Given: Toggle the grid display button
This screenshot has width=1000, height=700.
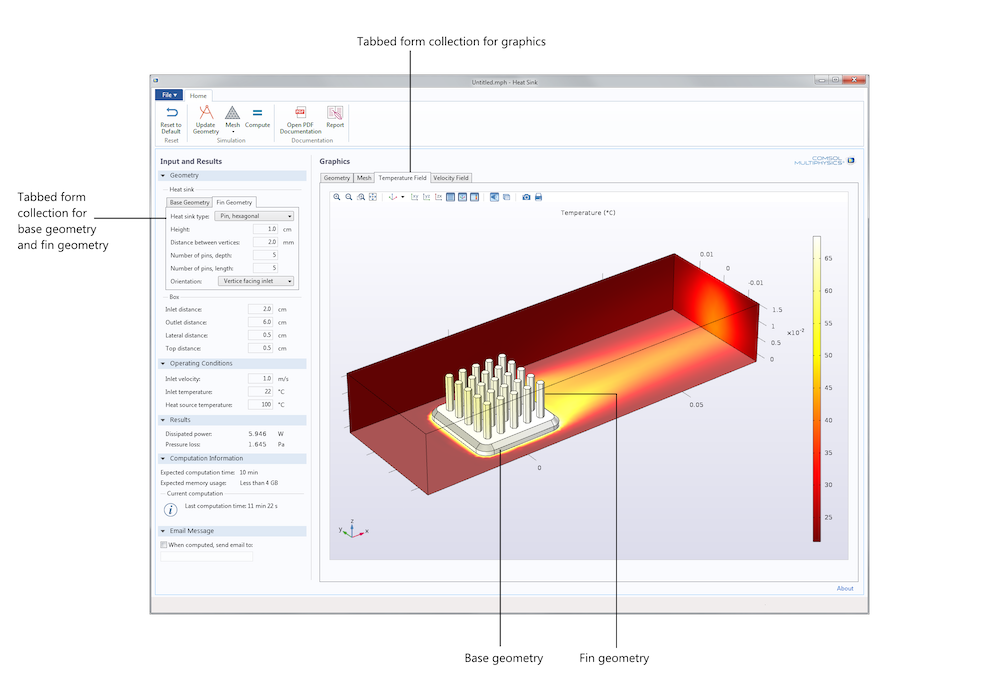Looking at the screenshot, I should [450, 197].
